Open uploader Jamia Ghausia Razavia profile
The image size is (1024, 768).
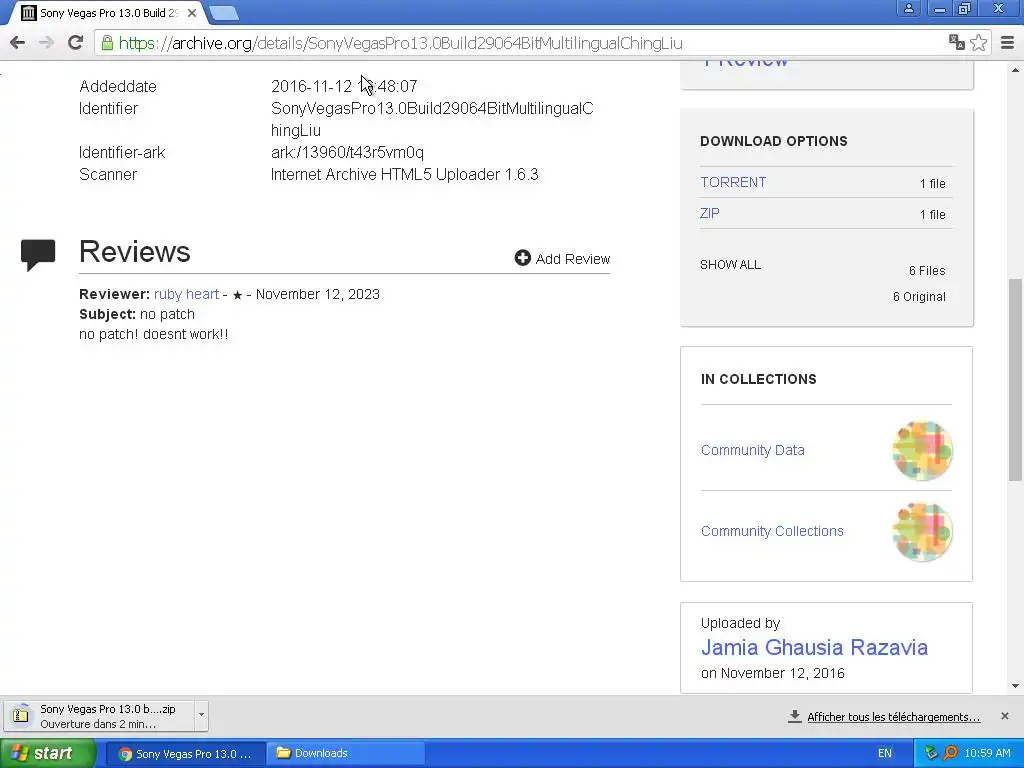pos(814,647)
